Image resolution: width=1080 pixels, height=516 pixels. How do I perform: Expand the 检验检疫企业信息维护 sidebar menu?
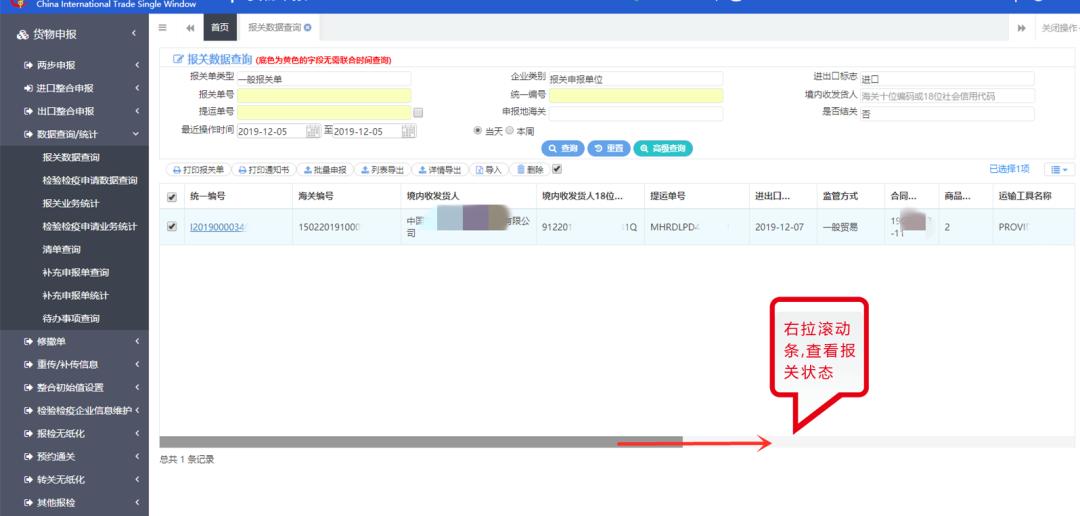click(x=74, y=411)
